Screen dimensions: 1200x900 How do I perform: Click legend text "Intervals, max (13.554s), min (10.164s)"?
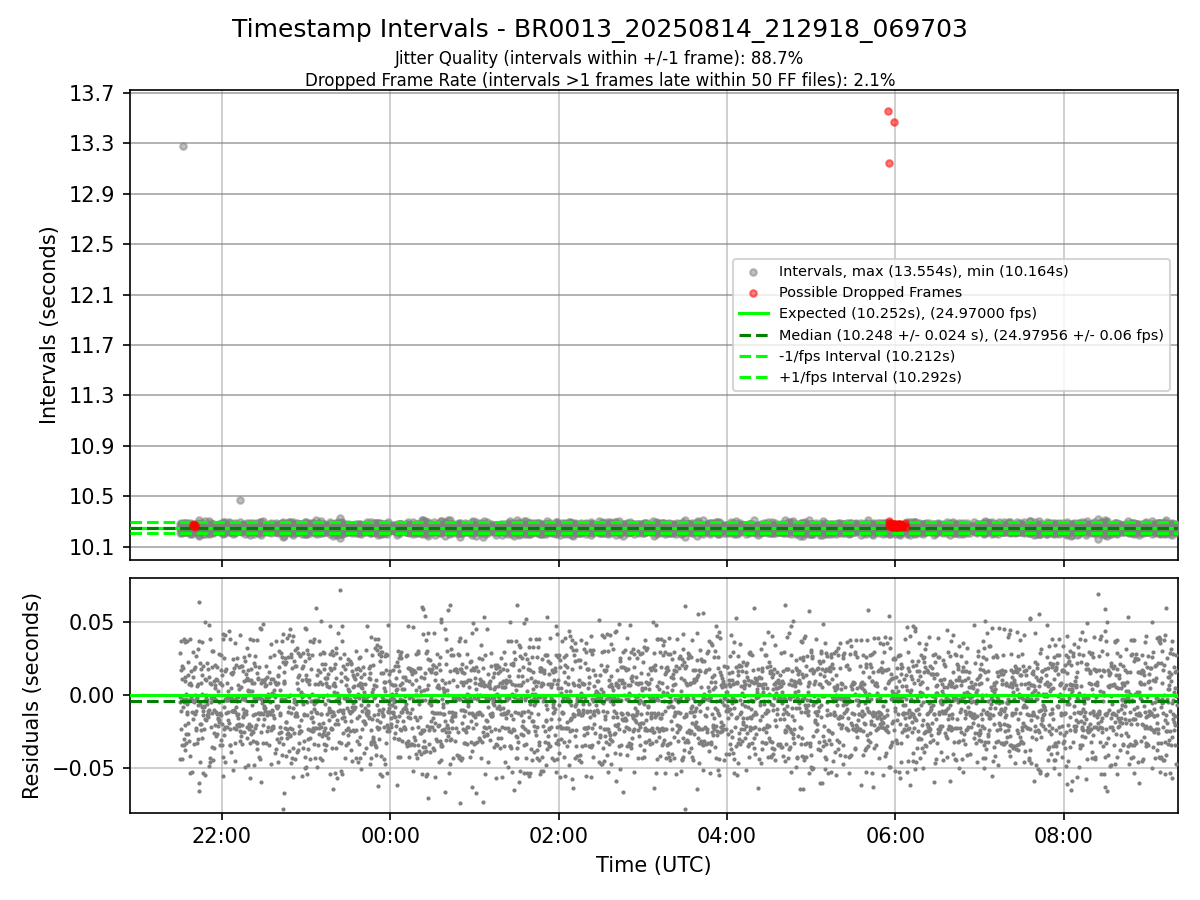pyautogui.click(x=923, y=271)
